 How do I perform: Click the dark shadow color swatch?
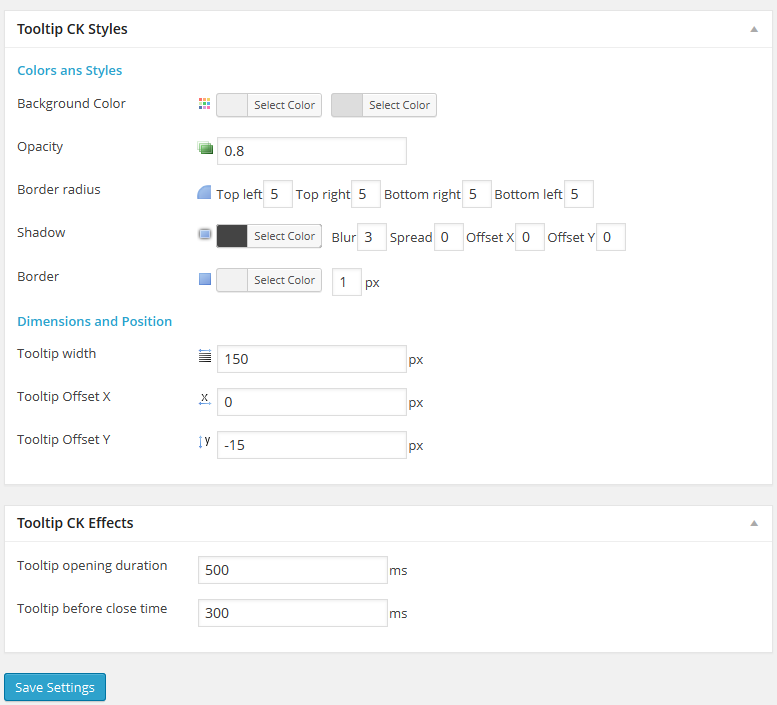coord(232,236)
